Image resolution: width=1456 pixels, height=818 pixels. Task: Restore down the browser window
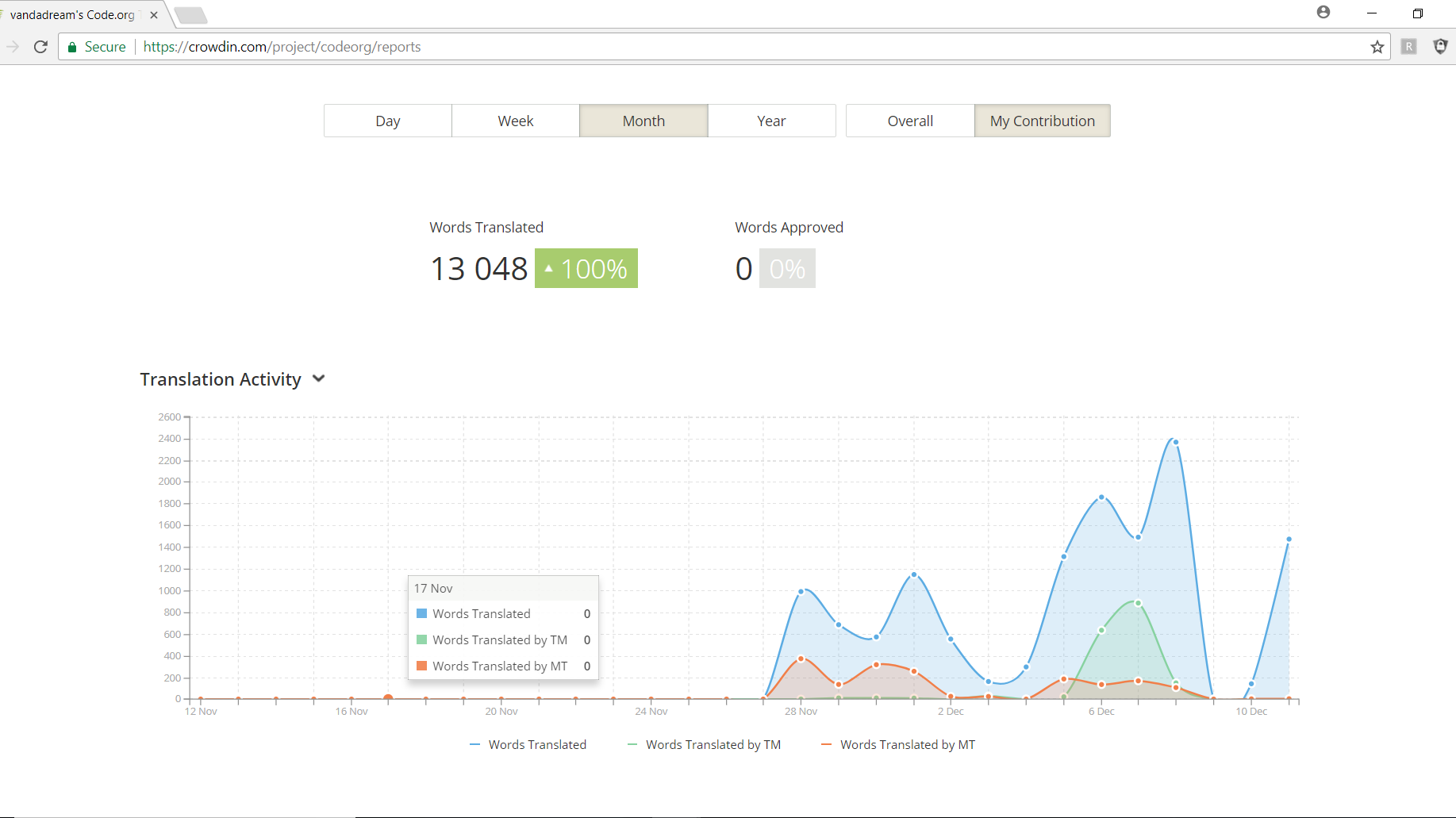tap(1418, 13)
